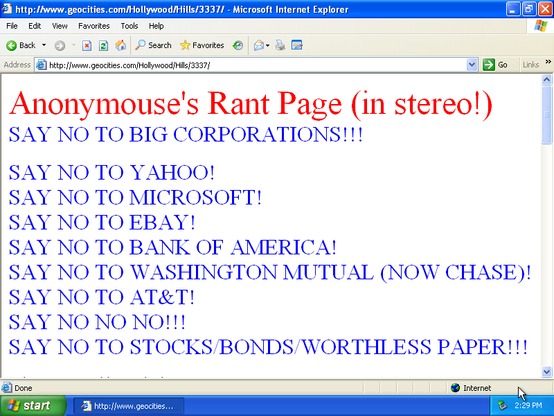Viewport: 554px width, 416px height.
Task: Click the line SAY NO TO BANK OF AMERICA!
Action: click(x=172, y=247)
